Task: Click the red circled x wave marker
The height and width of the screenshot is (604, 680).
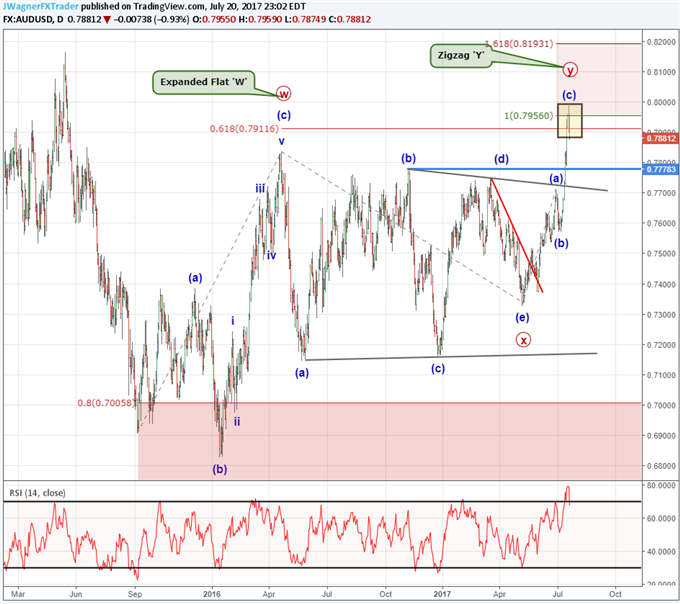Action: 523,340
